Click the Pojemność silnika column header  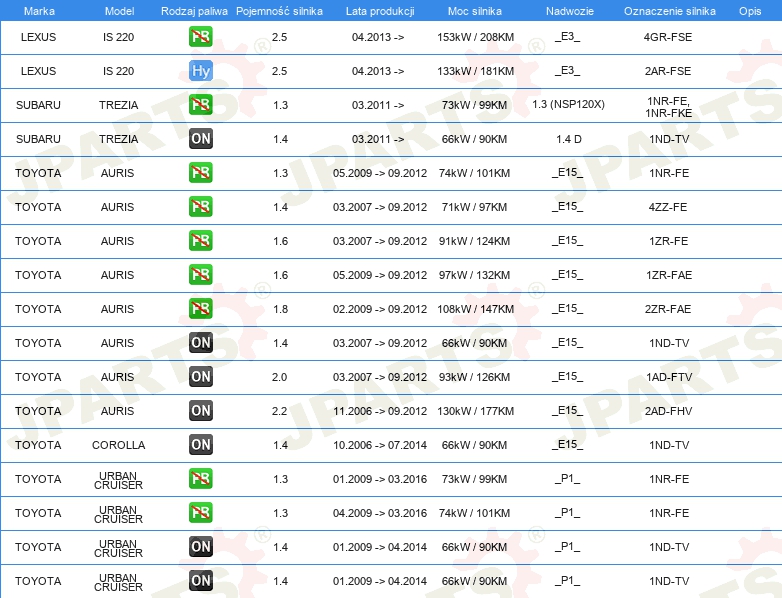pyautogui.click(x=279, y=11)
